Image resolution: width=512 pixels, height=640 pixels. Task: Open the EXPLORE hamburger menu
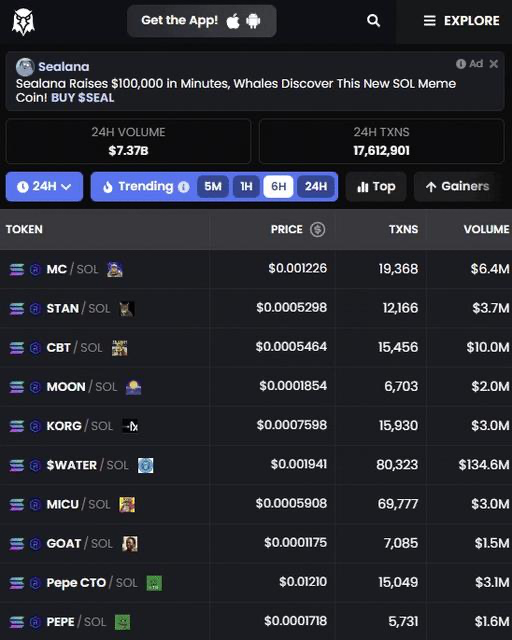coord(461,21)
